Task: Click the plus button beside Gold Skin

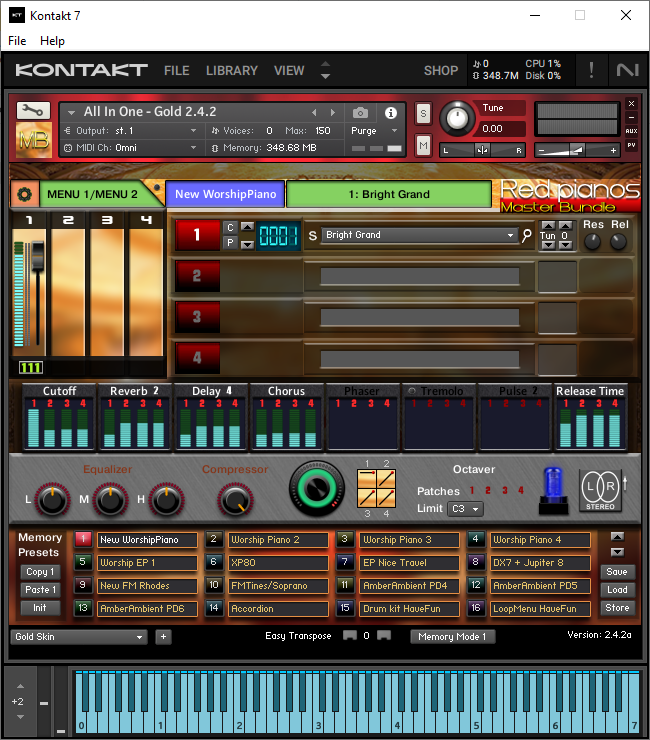Action: (x=163, y=637)
